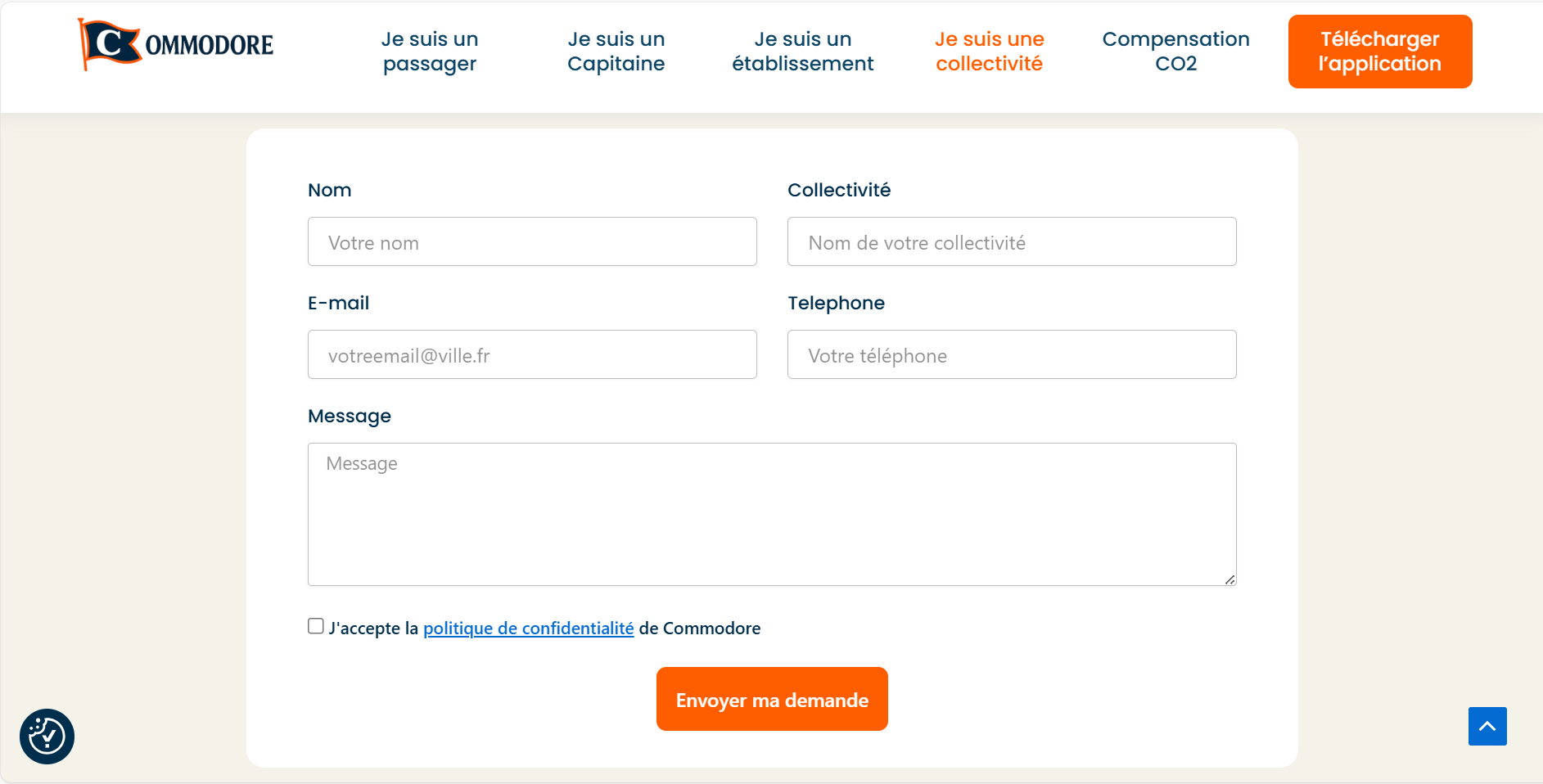
Task: Focus the 'Votre nom' input field
Action: [532, 241]
